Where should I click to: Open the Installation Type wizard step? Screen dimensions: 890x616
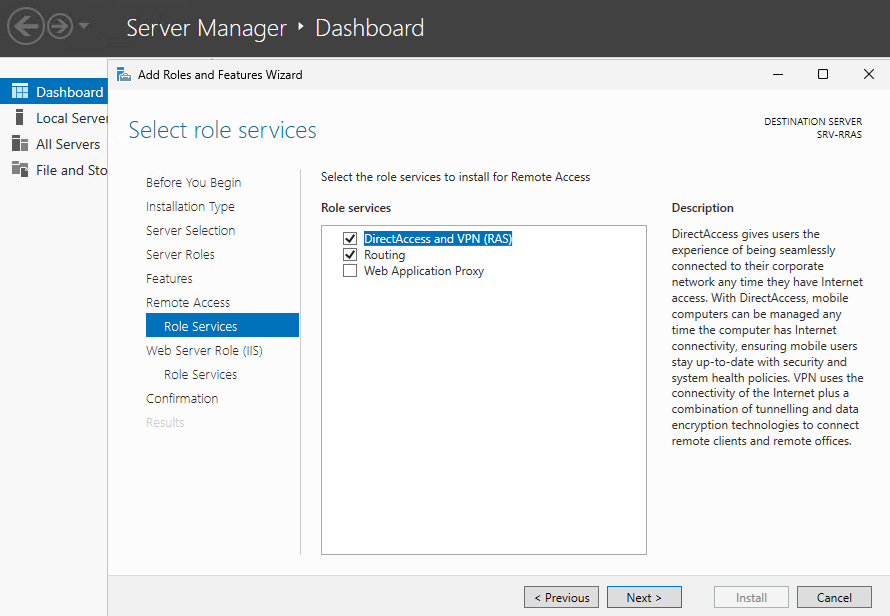point(190,207)
